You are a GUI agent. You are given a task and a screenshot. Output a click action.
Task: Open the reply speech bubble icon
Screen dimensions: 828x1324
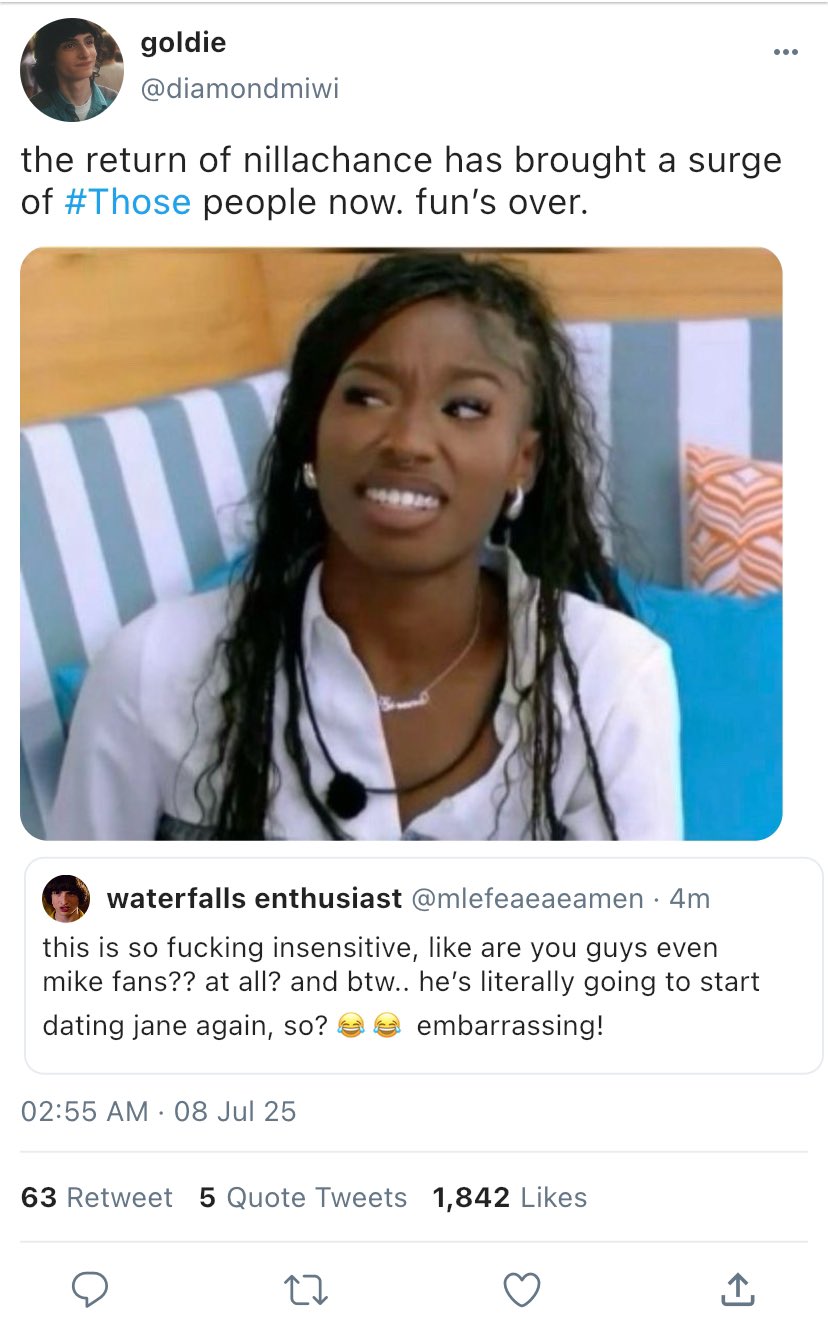[90, 1289]
